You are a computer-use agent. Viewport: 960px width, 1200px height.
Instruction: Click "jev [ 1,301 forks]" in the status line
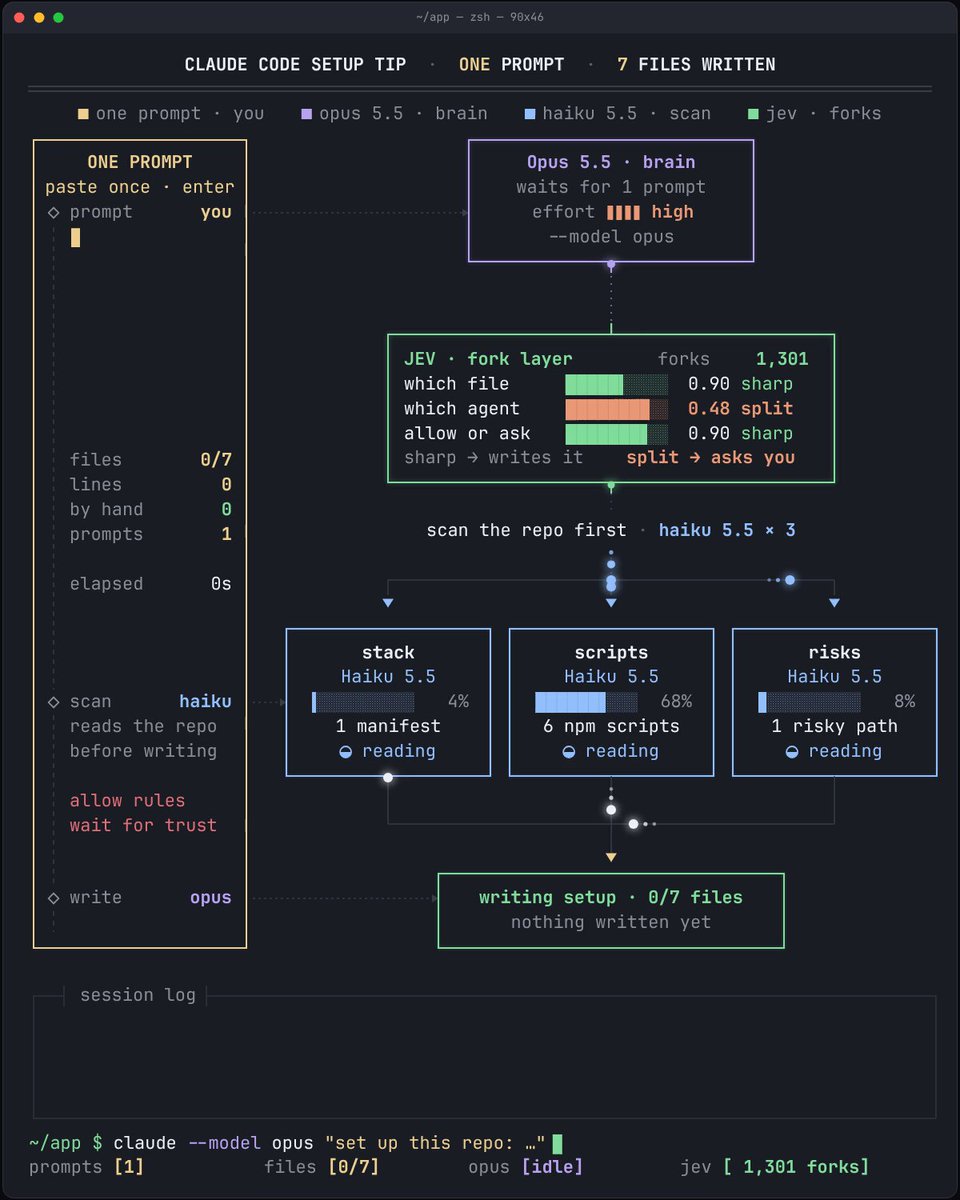coord(774,1167)
